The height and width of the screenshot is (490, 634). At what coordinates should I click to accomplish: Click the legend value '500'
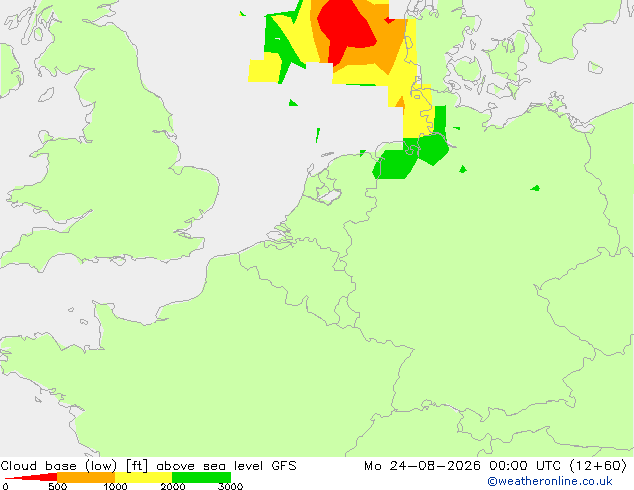pyautogui.click(x=57, y=486)
